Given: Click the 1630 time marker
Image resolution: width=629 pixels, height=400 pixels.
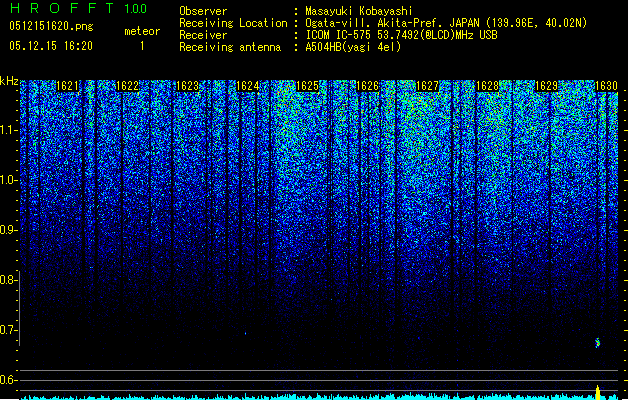Looking at the screenshot, I should 606,86.
